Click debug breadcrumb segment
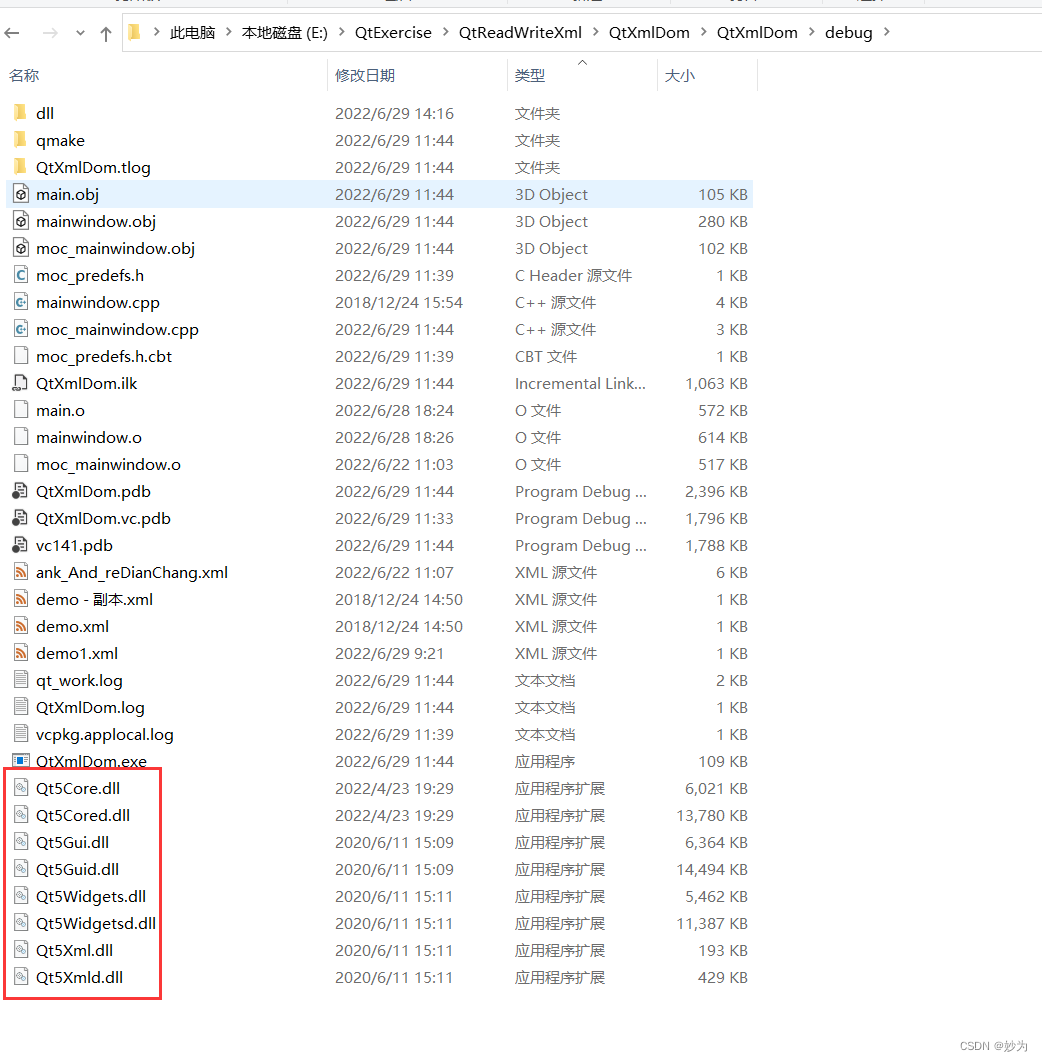Viewport: 1042px width, 1061px height. coord(848,32)
